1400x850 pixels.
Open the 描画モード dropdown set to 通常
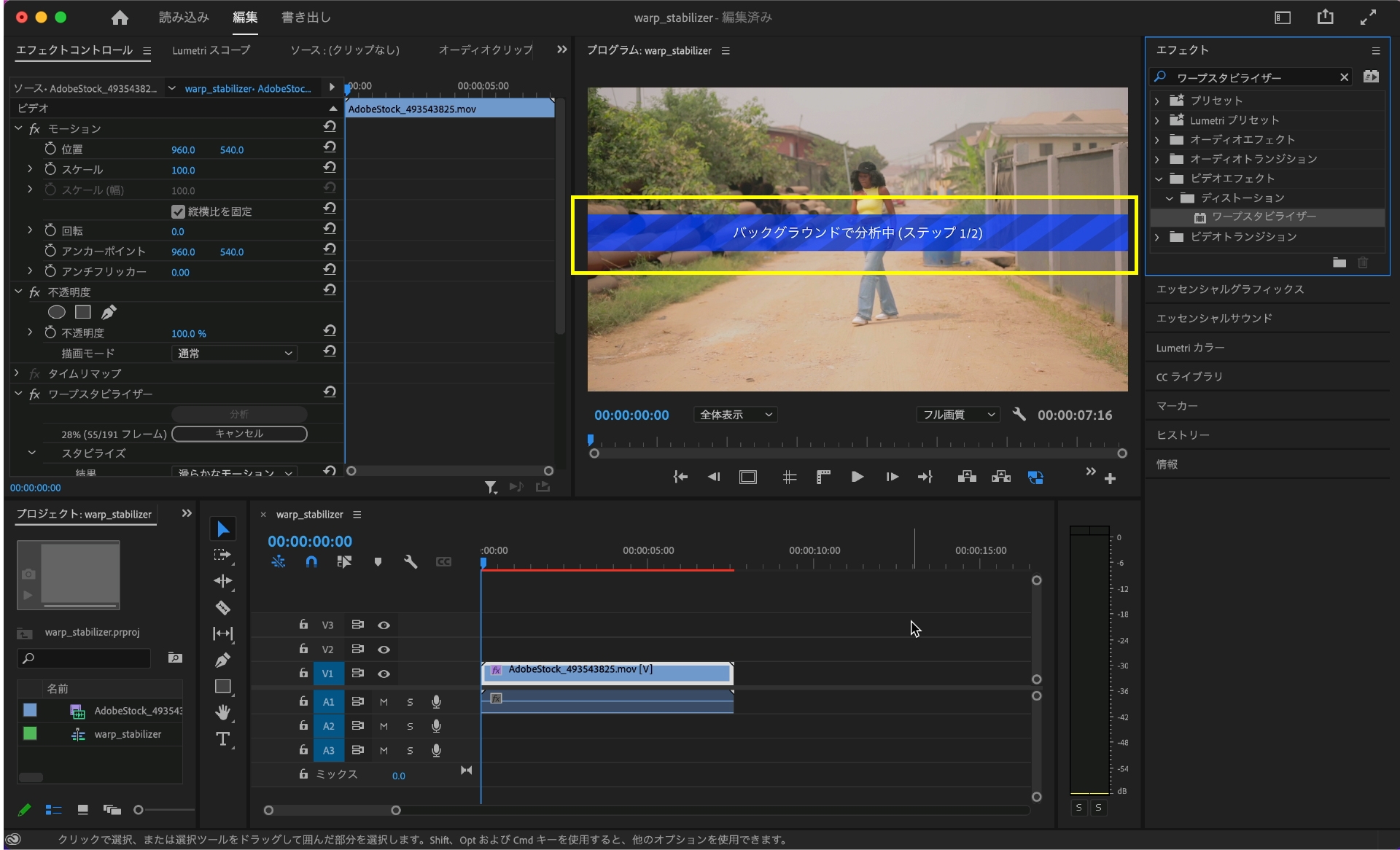pos(234,353)
